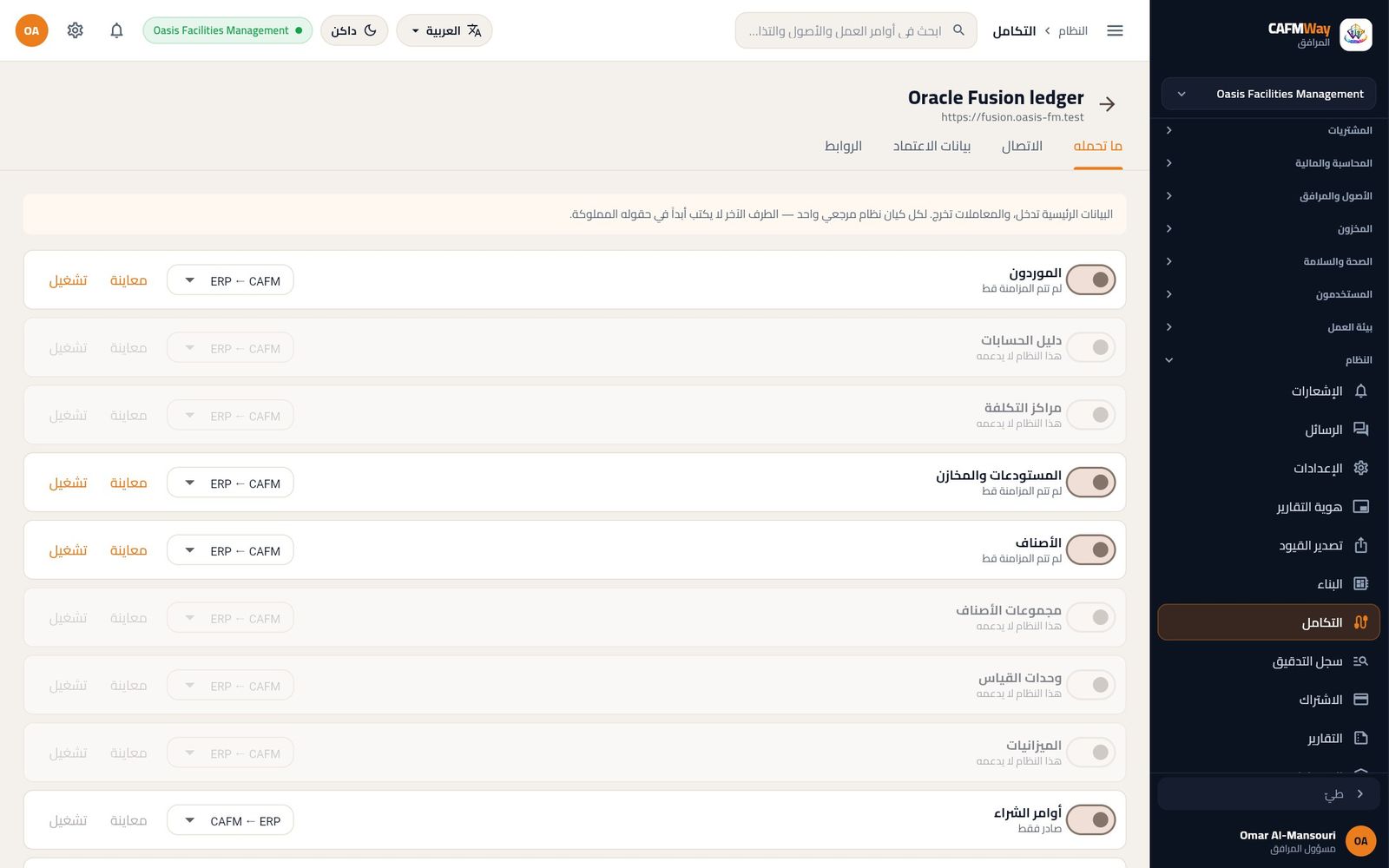The image size is (1389, 868).
Task: Toggle the أوامر الشراء switch
Action: coord(1090,819)
